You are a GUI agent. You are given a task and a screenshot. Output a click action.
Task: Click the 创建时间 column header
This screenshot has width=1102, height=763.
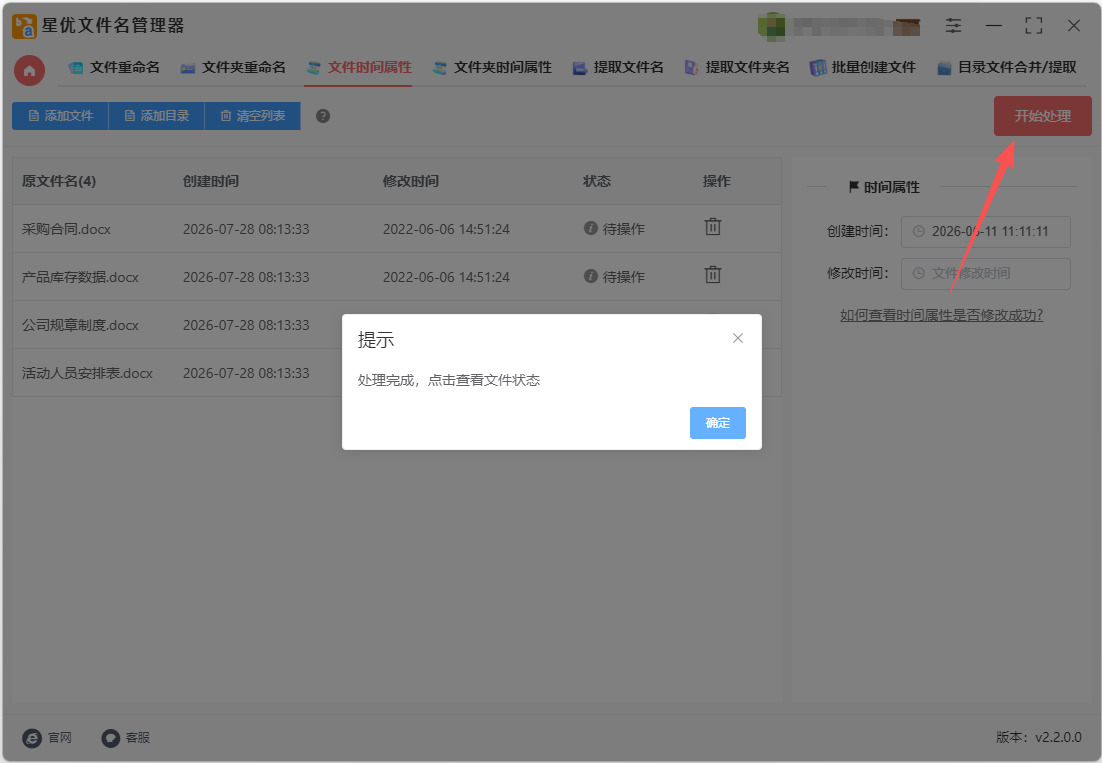(211, 181)
